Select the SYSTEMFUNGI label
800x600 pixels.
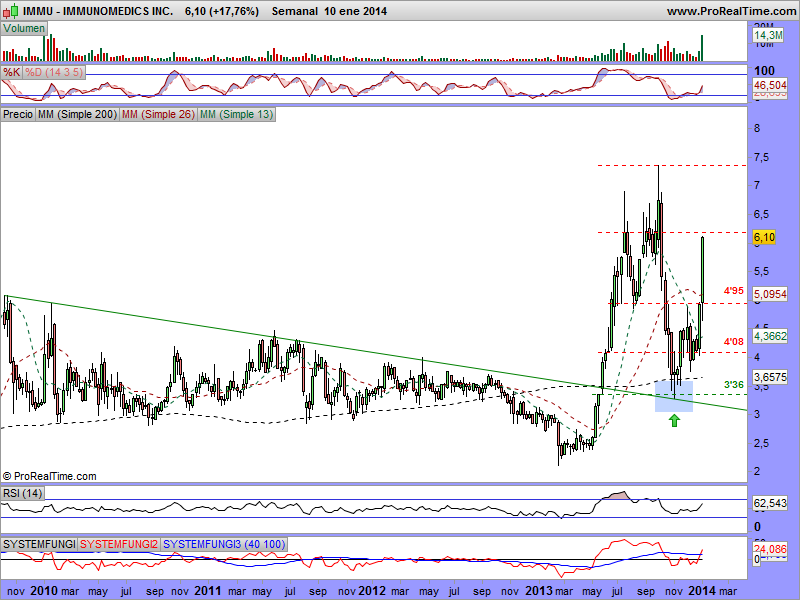(x=39, y=544)
